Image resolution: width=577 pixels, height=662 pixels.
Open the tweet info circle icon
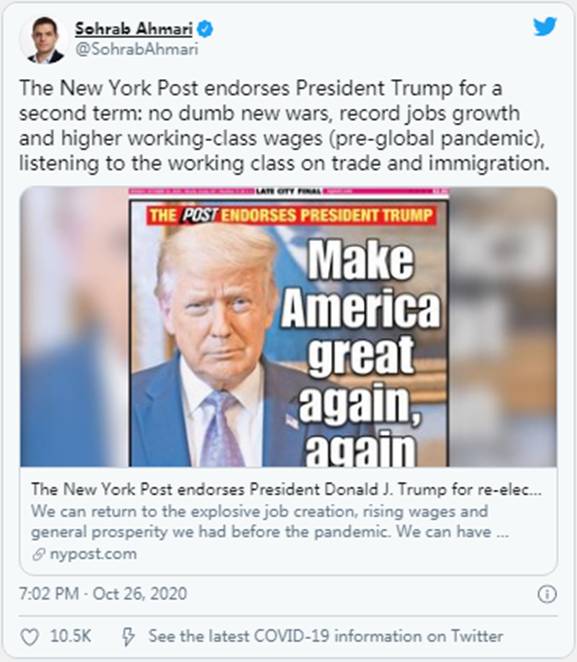(547, 594)
